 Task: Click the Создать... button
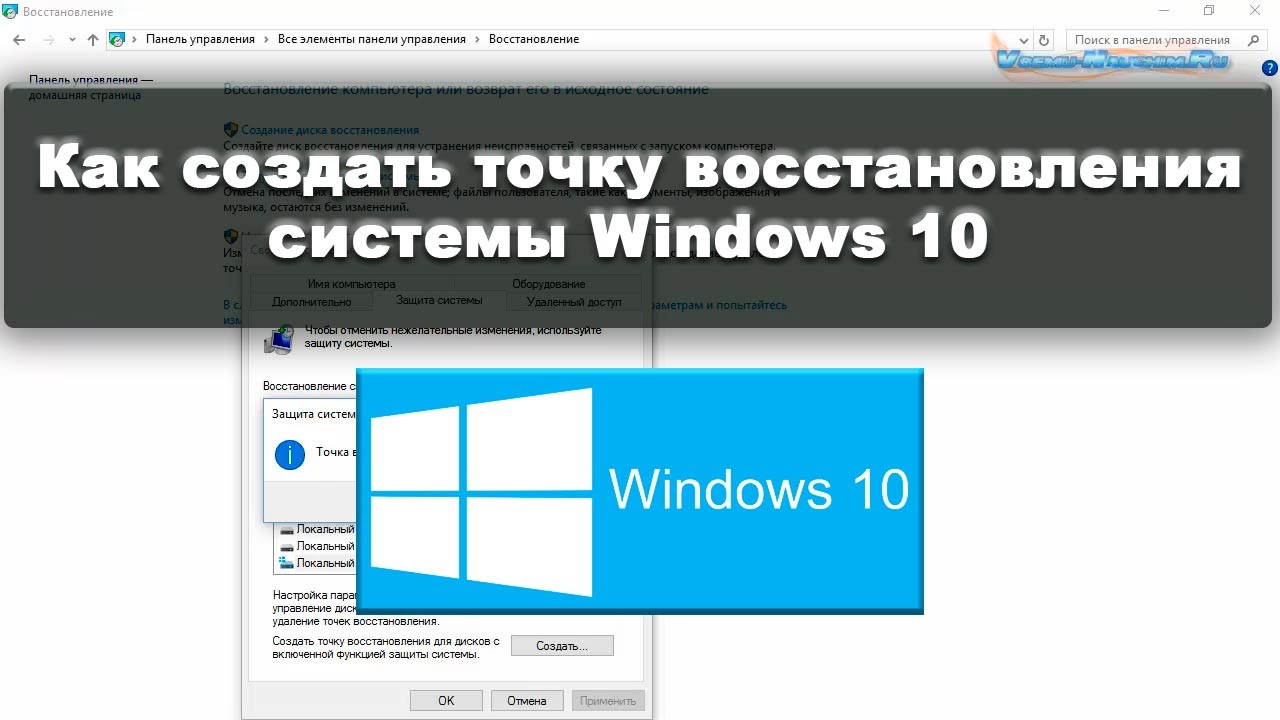tap(562, 646)
